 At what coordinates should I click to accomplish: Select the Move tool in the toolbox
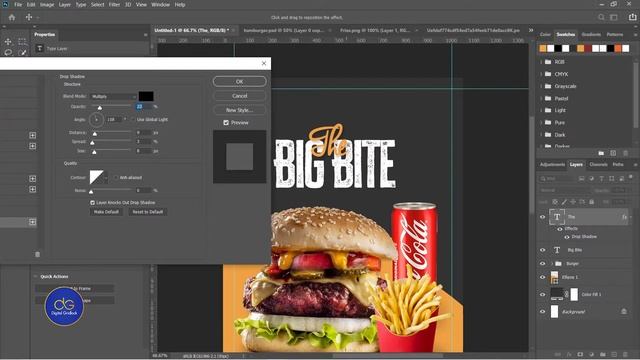tap(8, 42)
